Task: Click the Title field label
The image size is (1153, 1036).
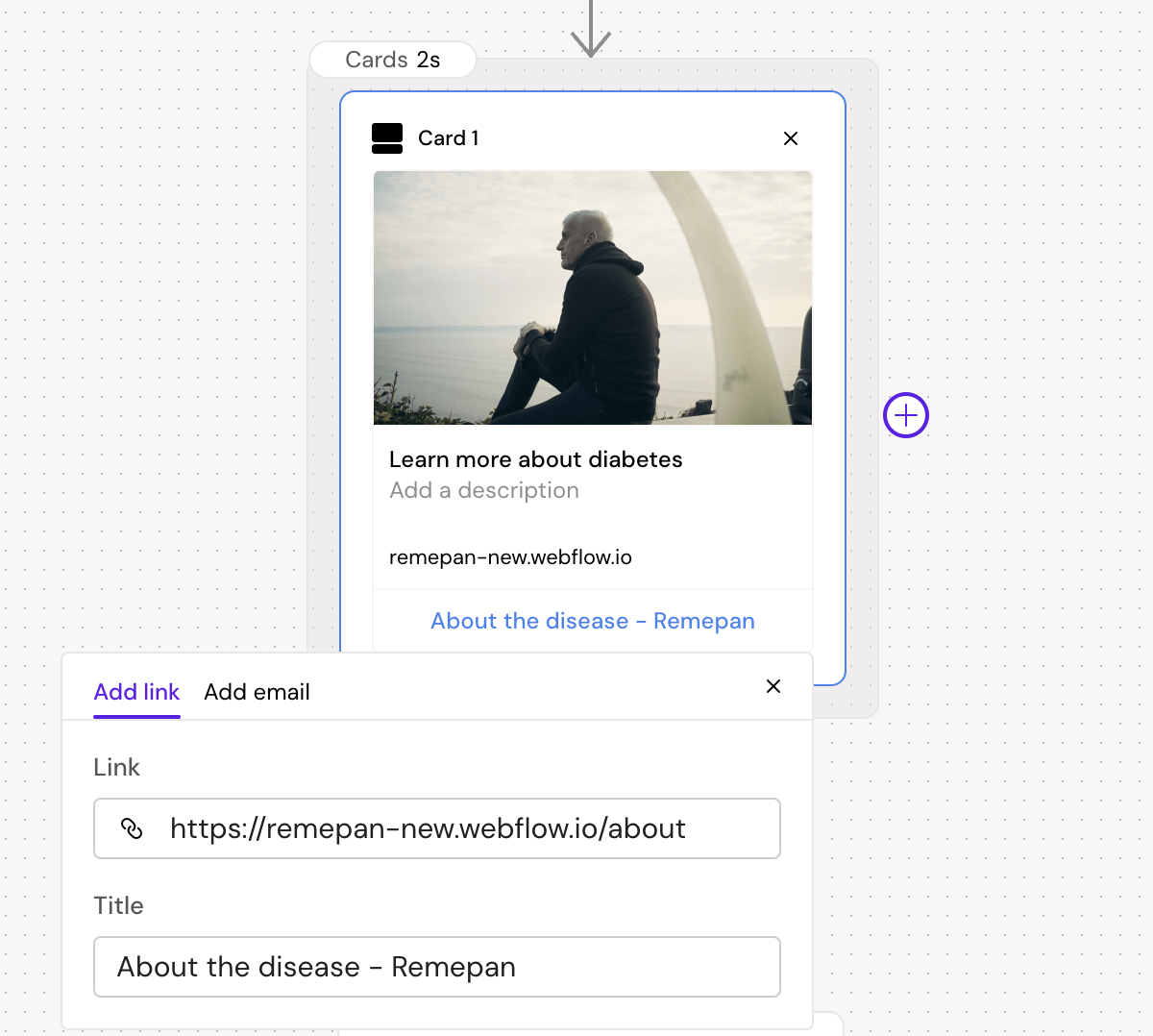Action: click(118, 905)
